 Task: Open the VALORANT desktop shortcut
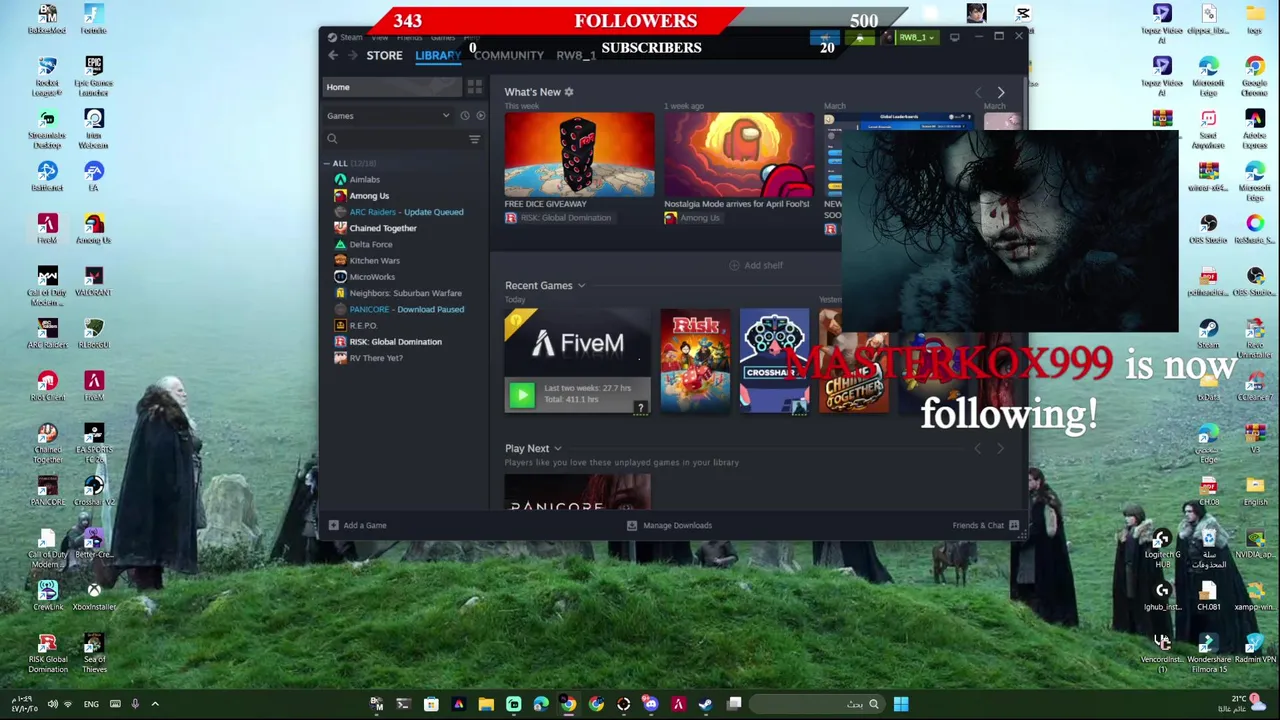coord(94,281)
